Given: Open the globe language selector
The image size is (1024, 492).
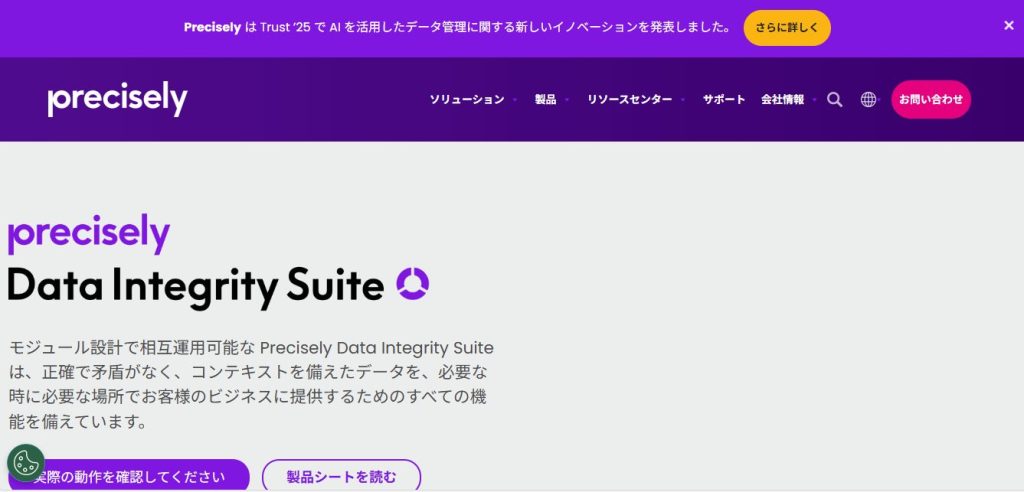Looking at the screenshot, I should tap(868, 100).
